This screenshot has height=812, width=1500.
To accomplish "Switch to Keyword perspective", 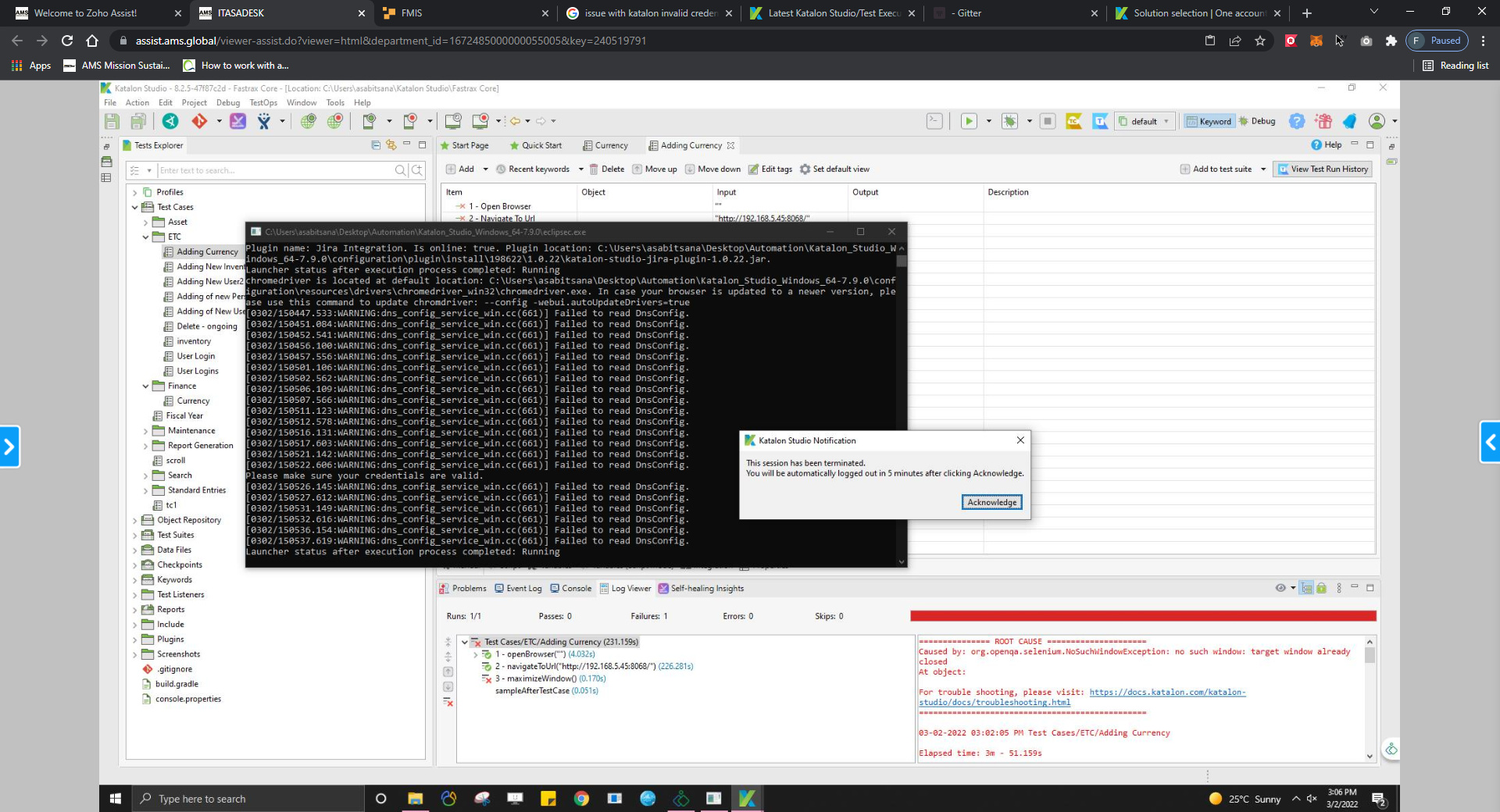I will click(1209, 121).
